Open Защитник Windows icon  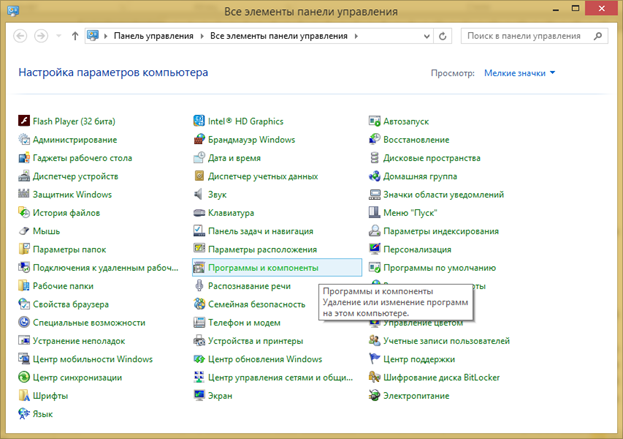(24, 194)
